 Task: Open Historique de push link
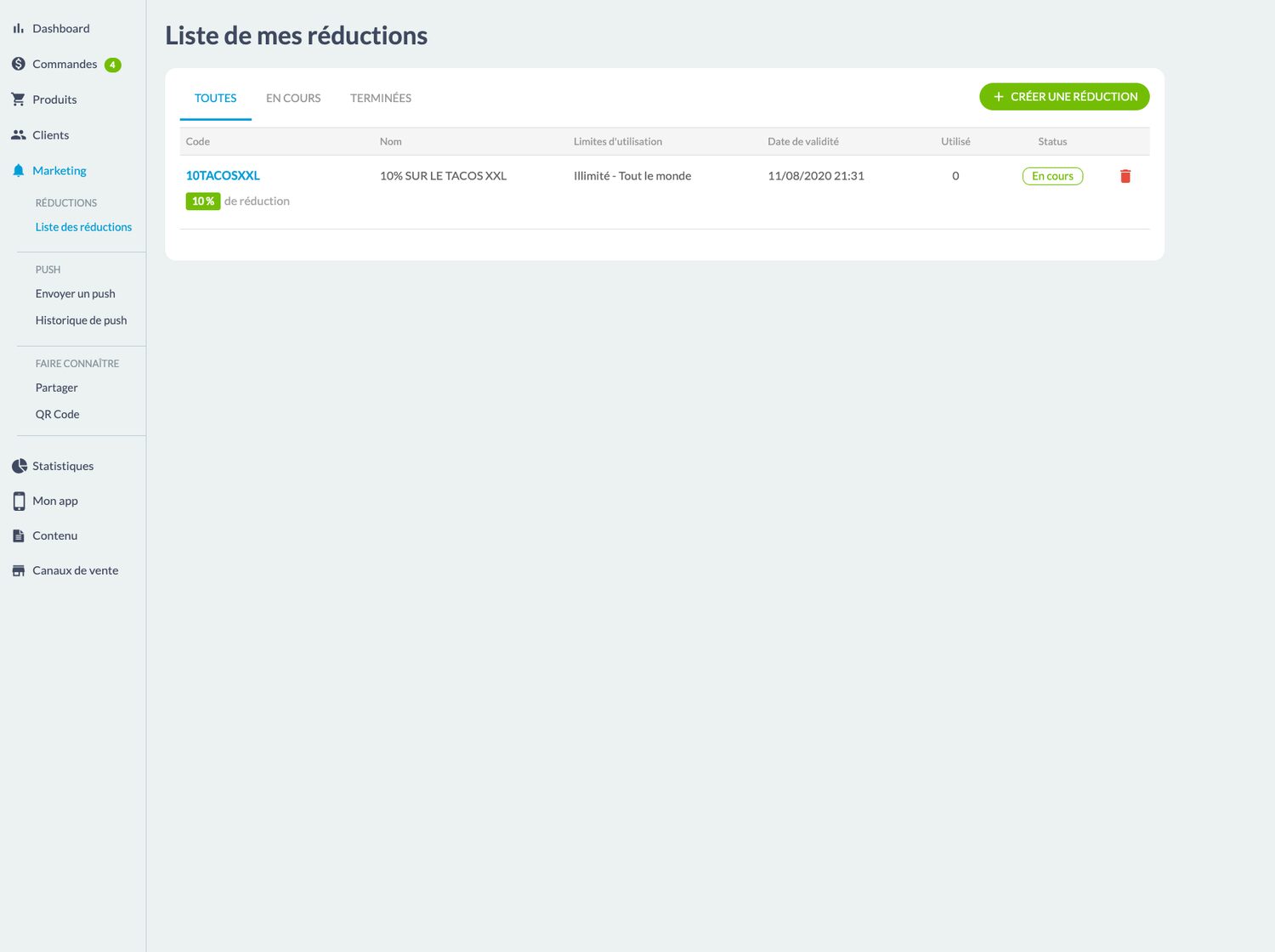tap(82, 320)
